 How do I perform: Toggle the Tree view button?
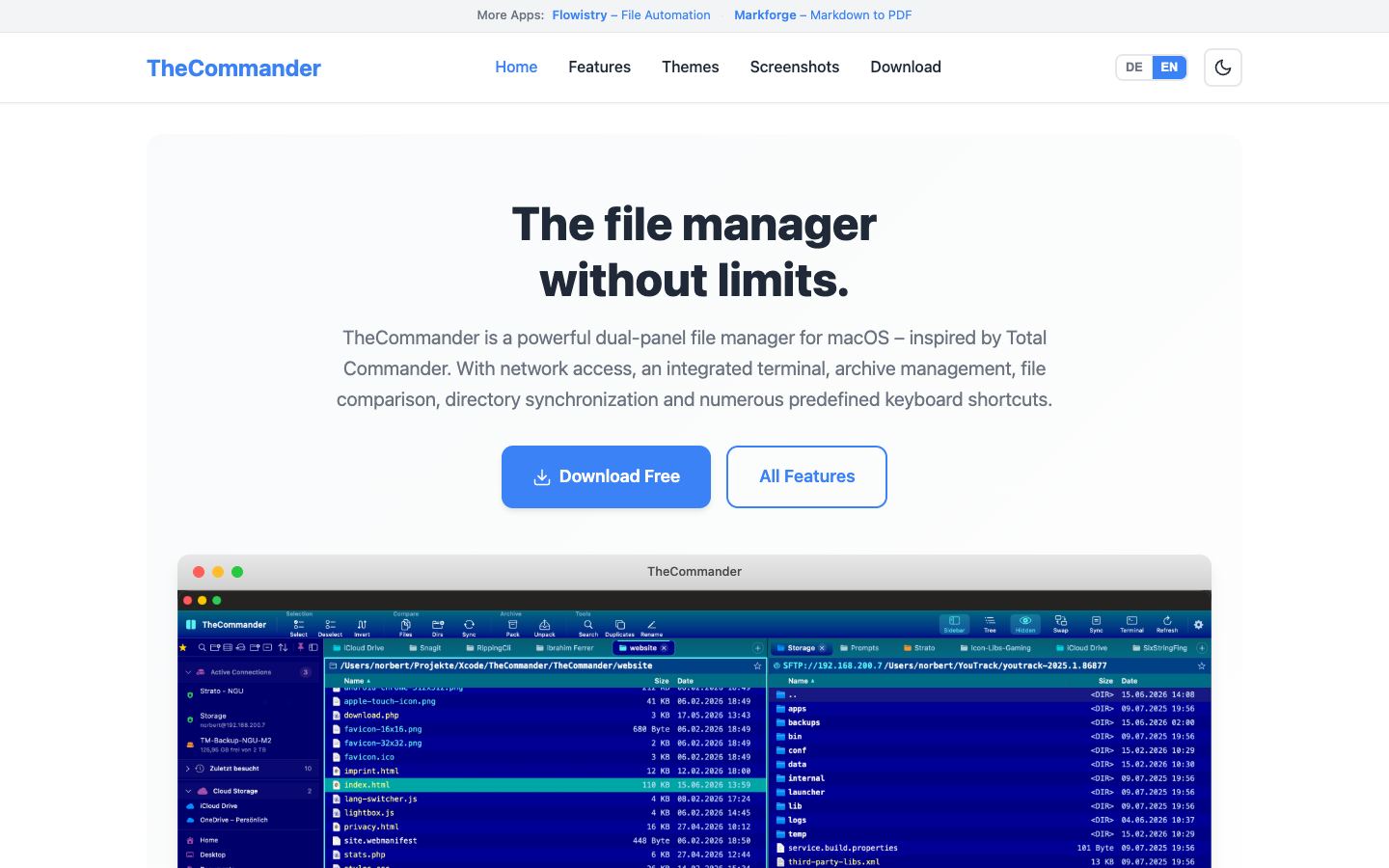tap(990, 624)
